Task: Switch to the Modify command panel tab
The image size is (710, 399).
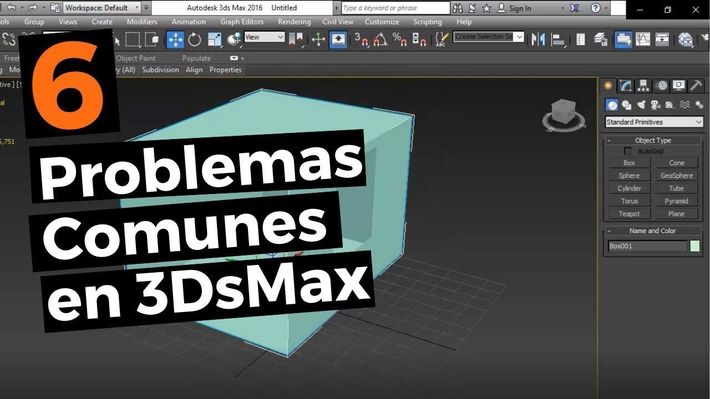Action: point(626,86)
